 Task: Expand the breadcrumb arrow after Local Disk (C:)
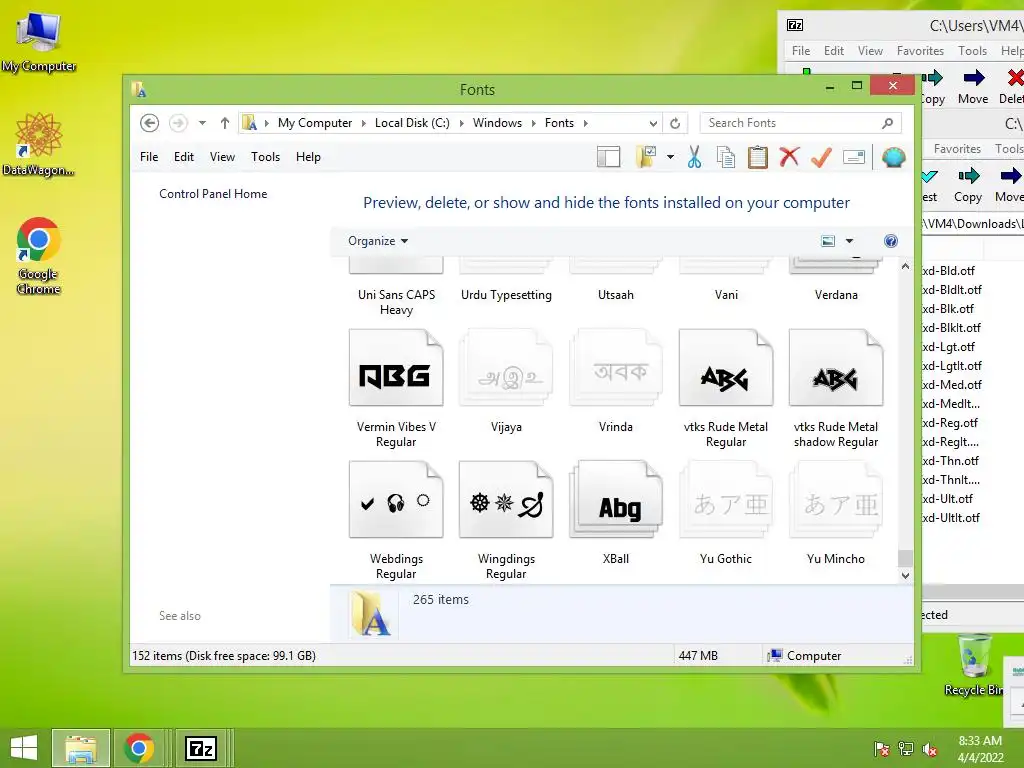click(x=462, y=123)
